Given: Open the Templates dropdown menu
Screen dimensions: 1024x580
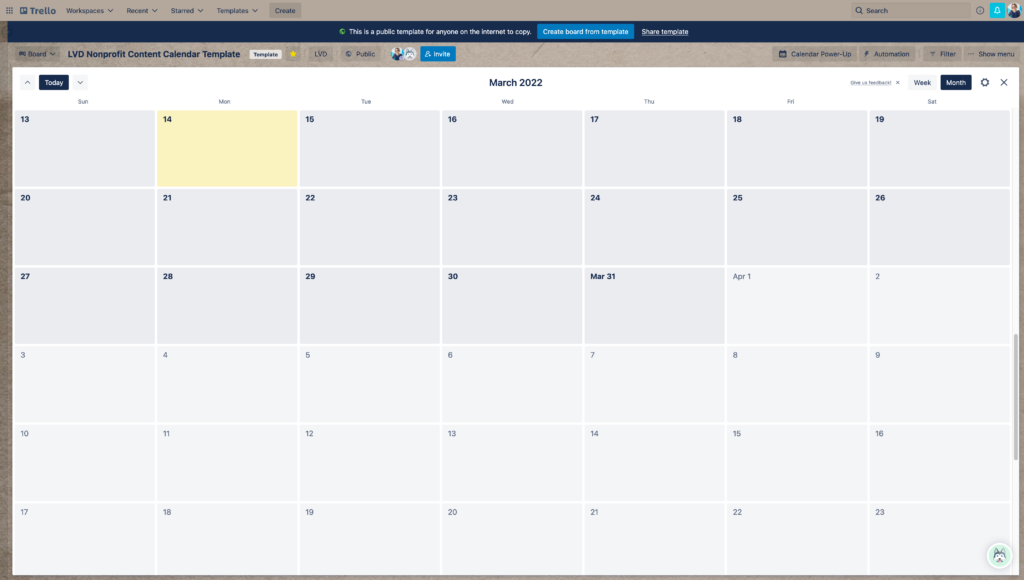Looking at the screenshot, I should [x=237, y=10].
